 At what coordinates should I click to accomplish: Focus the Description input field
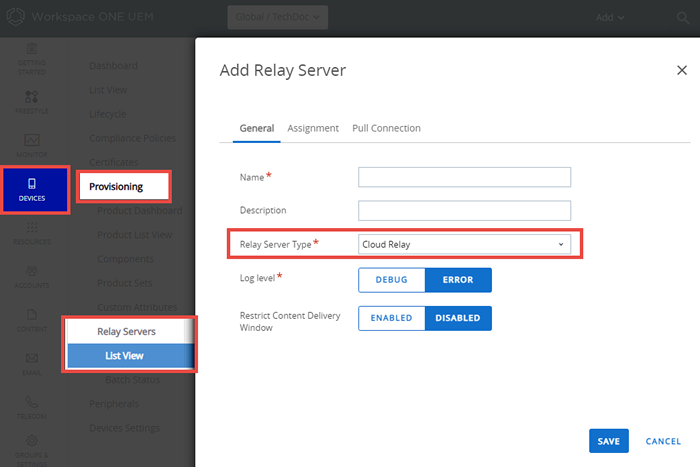click(464, 210)
